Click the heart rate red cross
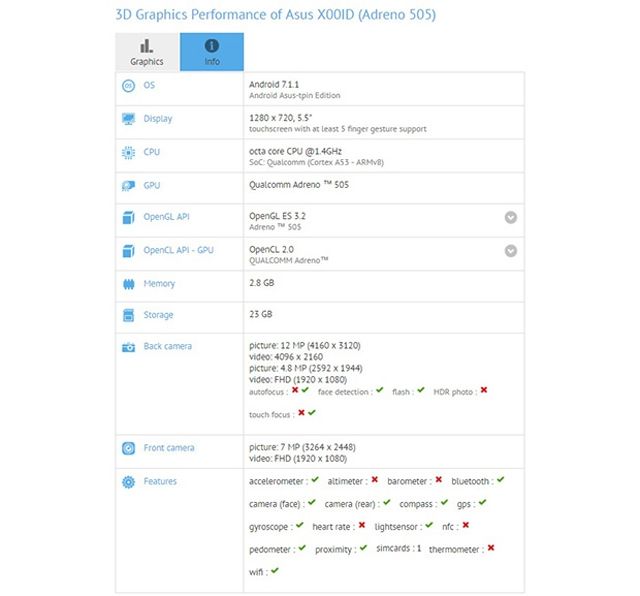This screenshot has width=640, height=596. pos(362,525)
